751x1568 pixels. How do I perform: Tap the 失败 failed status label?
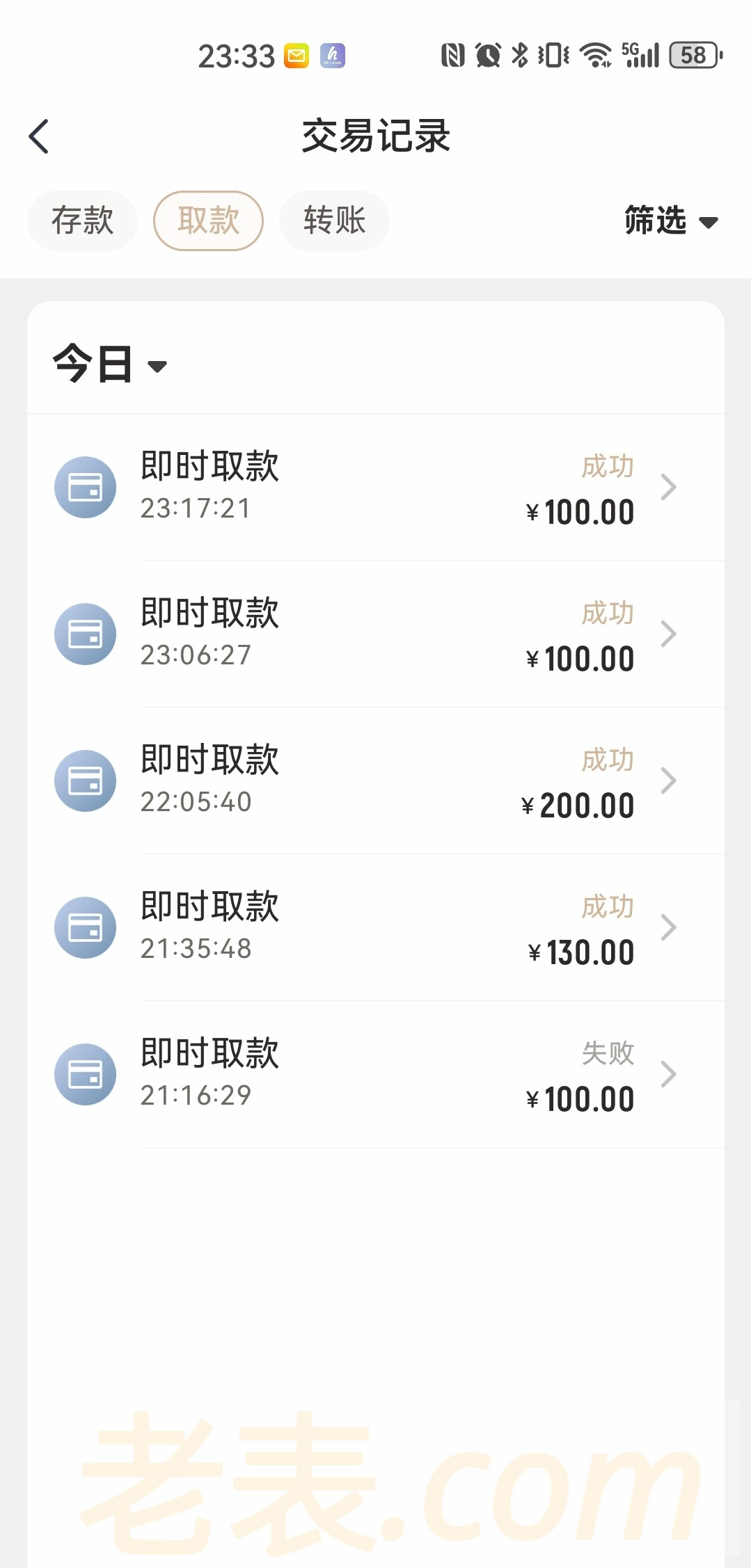point(608,1053)
